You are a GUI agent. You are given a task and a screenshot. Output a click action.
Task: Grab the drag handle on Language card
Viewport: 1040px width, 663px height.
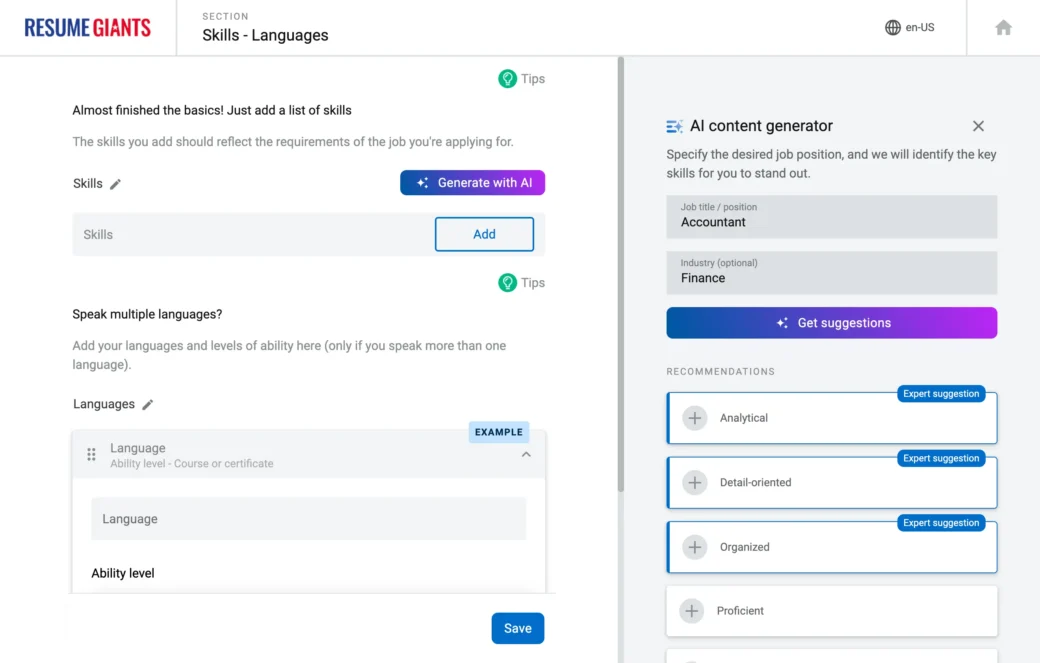pyautogui.click(x=91, y=455)
